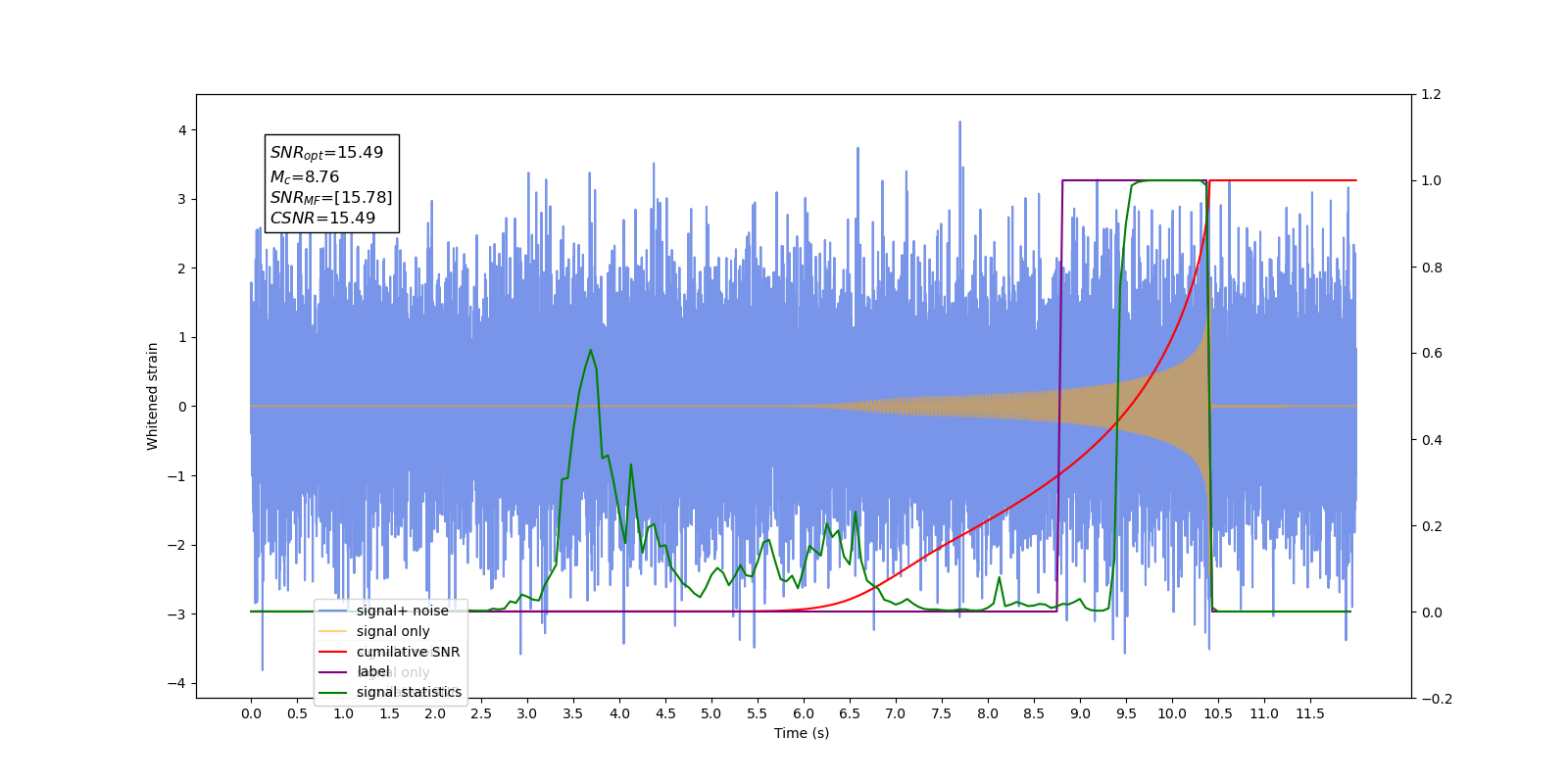Click the SNRopt=15.49 annotation text

pyautogui.click(x=326, y=153)
